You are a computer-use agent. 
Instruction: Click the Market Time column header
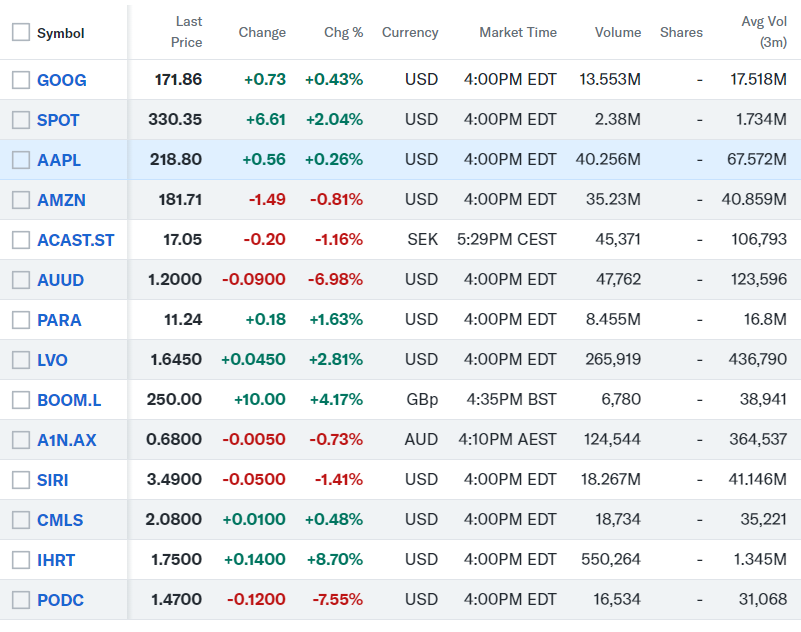(x=517, y=32)
